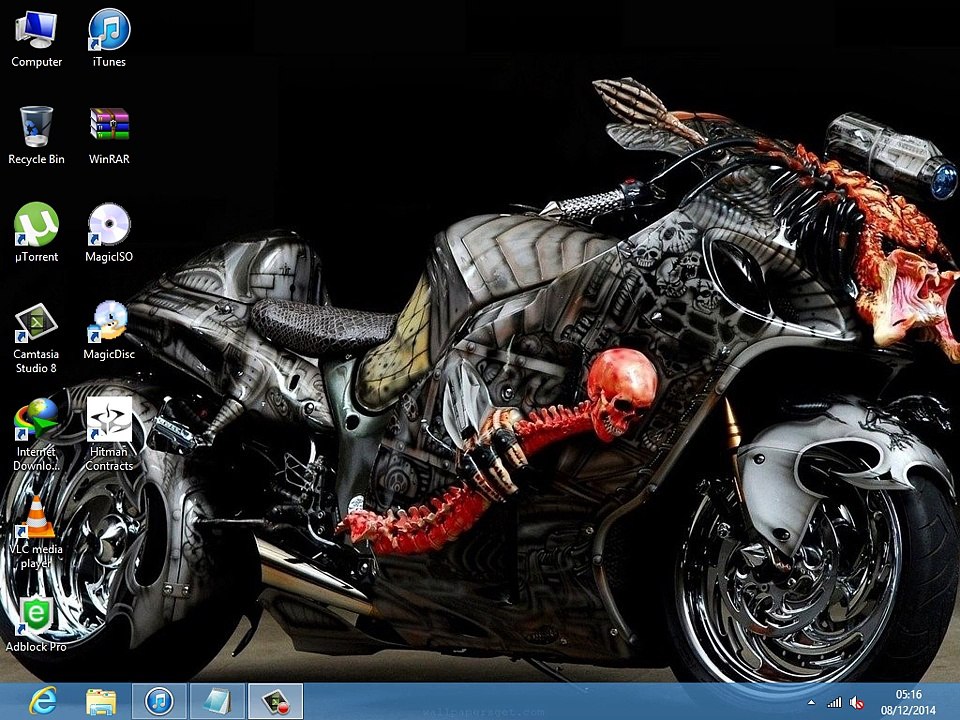The height and width of the screenshot is (720, 960).
Task: Click the 'Recycle Bin' label text
Action: click(x=36, y=159)
